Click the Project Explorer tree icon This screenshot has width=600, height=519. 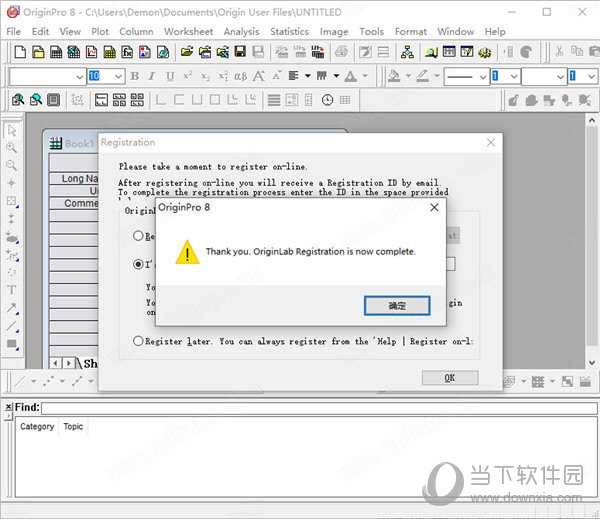click(407, 52)
